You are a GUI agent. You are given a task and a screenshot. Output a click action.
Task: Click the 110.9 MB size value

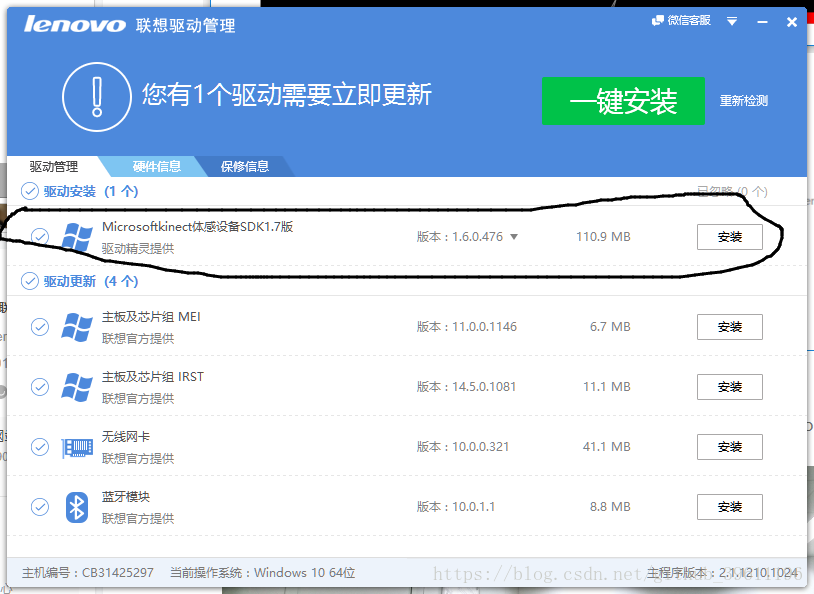[603, 237]
